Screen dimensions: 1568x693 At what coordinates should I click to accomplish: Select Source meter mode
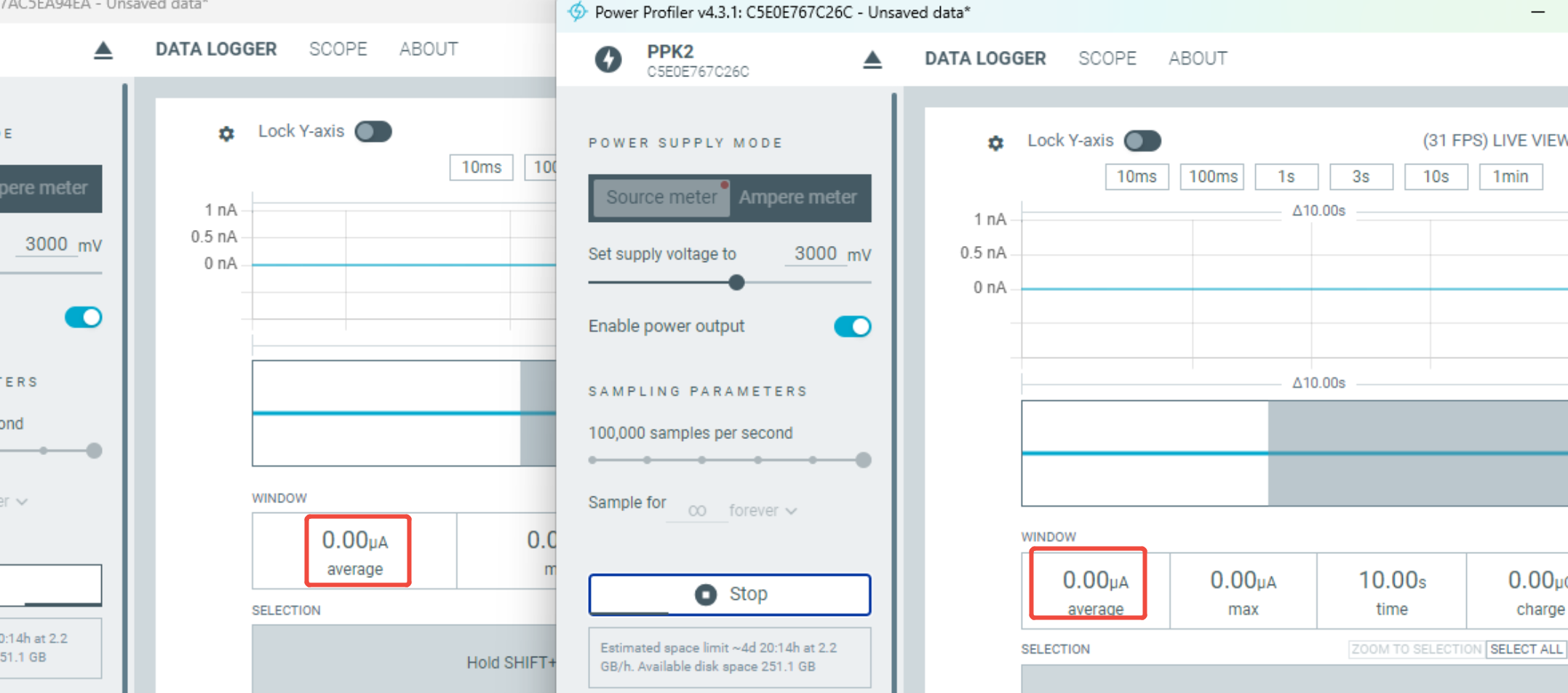(661, 197)
